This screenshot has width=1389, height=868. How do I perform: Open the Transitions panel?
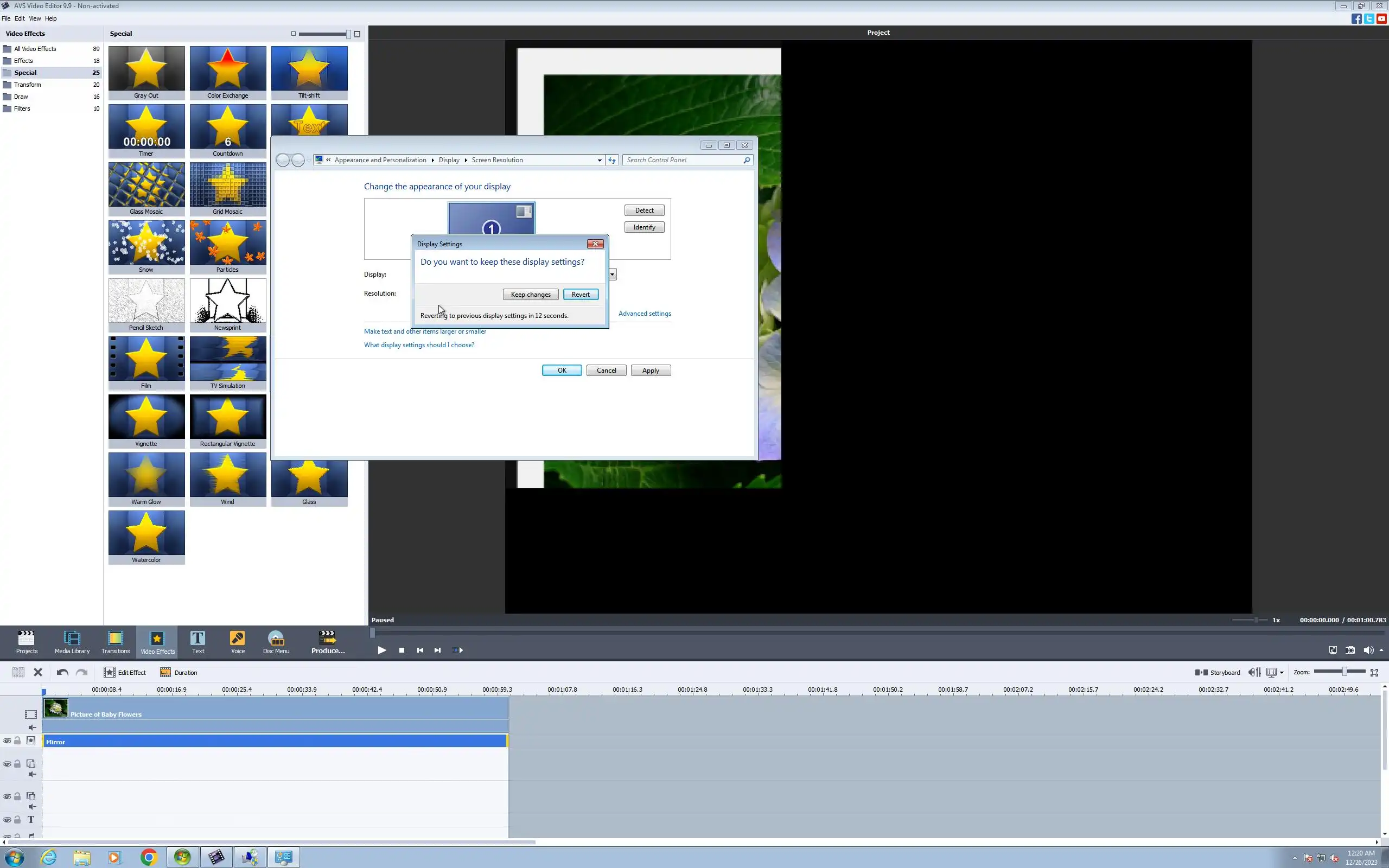[x=116, y=641]
